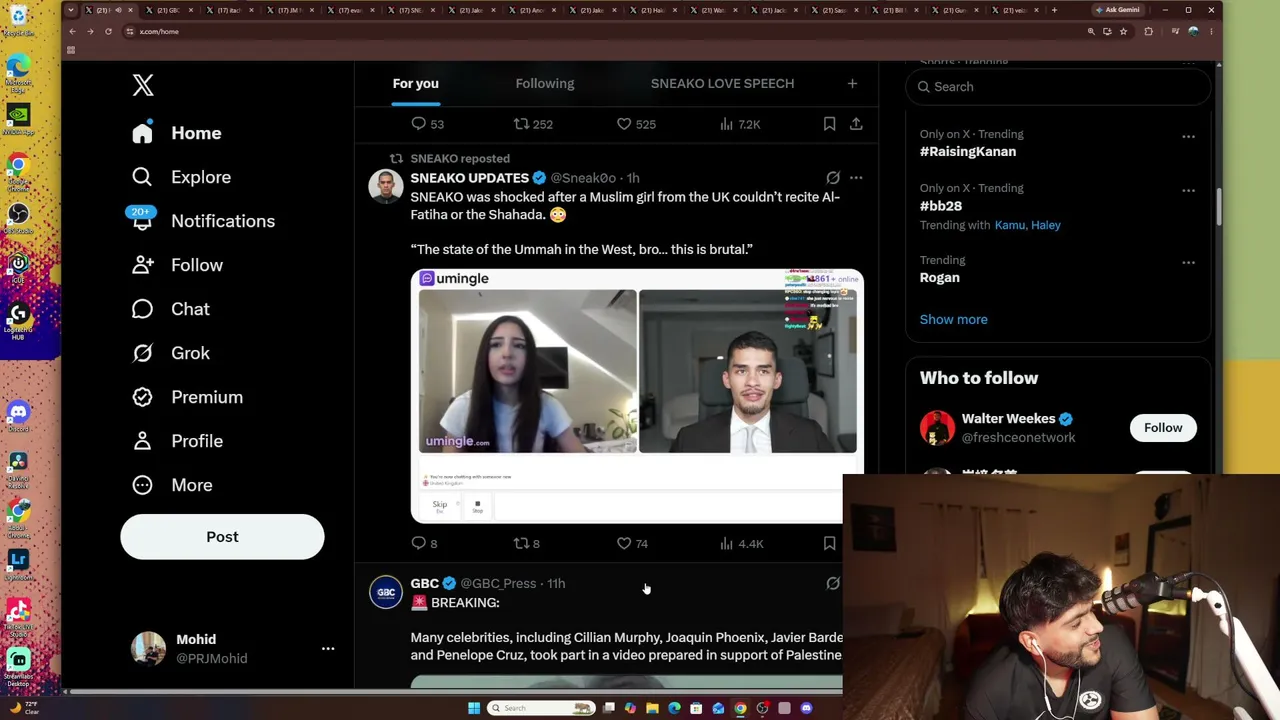Open Grok explain icon on SNEAKO UPDATES post

click(x=833, y=178)
